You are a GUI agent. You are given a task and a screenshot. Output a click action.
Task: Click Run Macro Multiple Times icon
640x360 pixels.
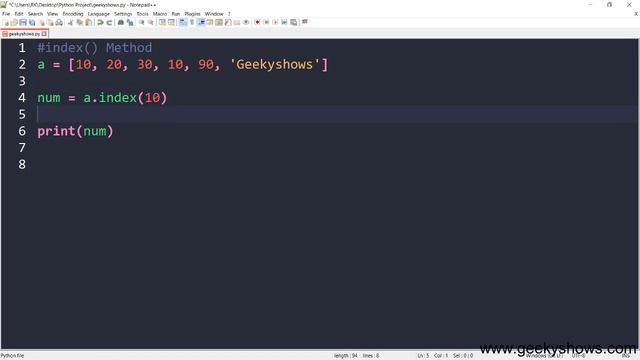(284, 22)
